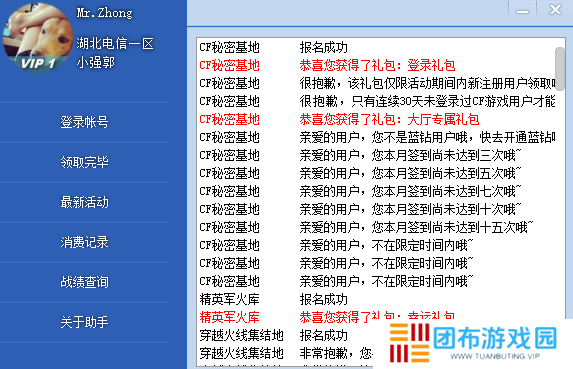The image size is (573, 369).
Task: Select the row 签到尚未达到五次哦
Action: click(376, 173)
